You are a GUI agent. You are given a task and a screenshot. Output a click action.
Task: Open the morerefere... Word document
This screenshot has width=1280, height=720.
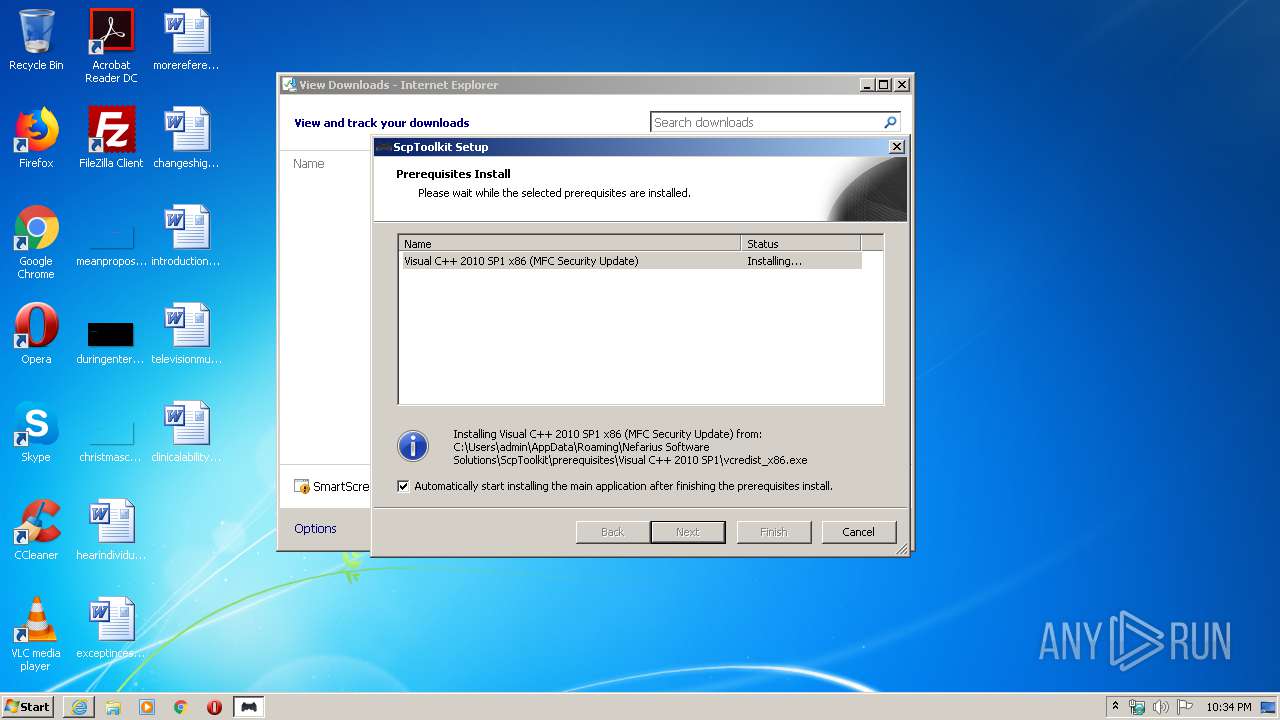click(x=186, y=41)
